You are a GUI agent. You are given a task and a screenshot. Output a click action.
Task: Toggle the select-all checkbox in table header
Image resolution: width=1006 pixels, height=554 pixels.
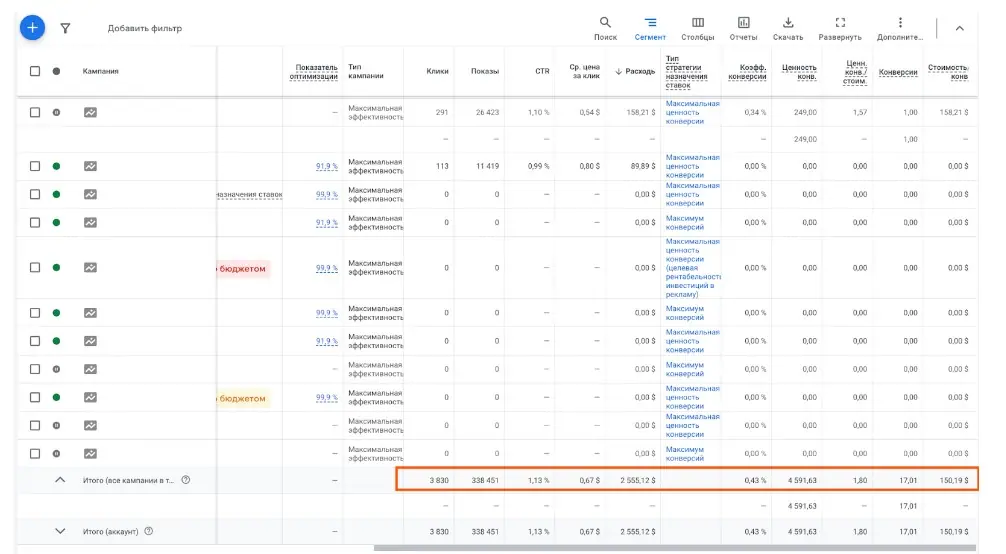click(35, 71)
